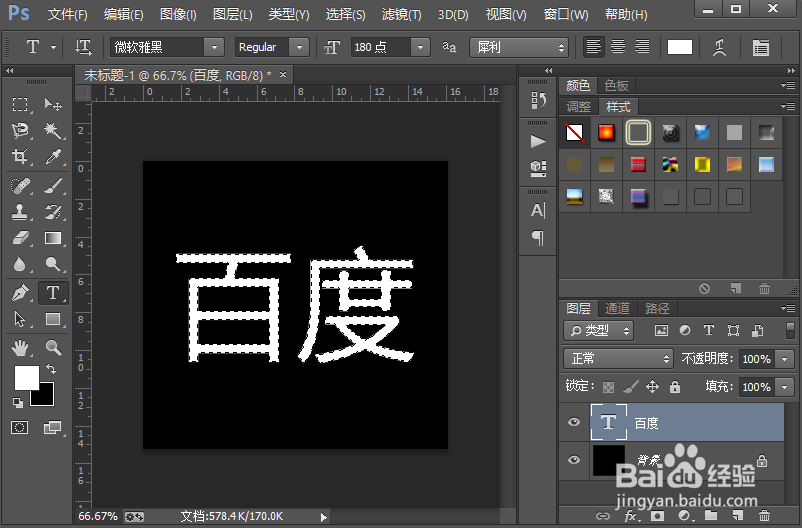The image size is (802, 528).
Task: Clear style button in styles panel
Action: 705,289
